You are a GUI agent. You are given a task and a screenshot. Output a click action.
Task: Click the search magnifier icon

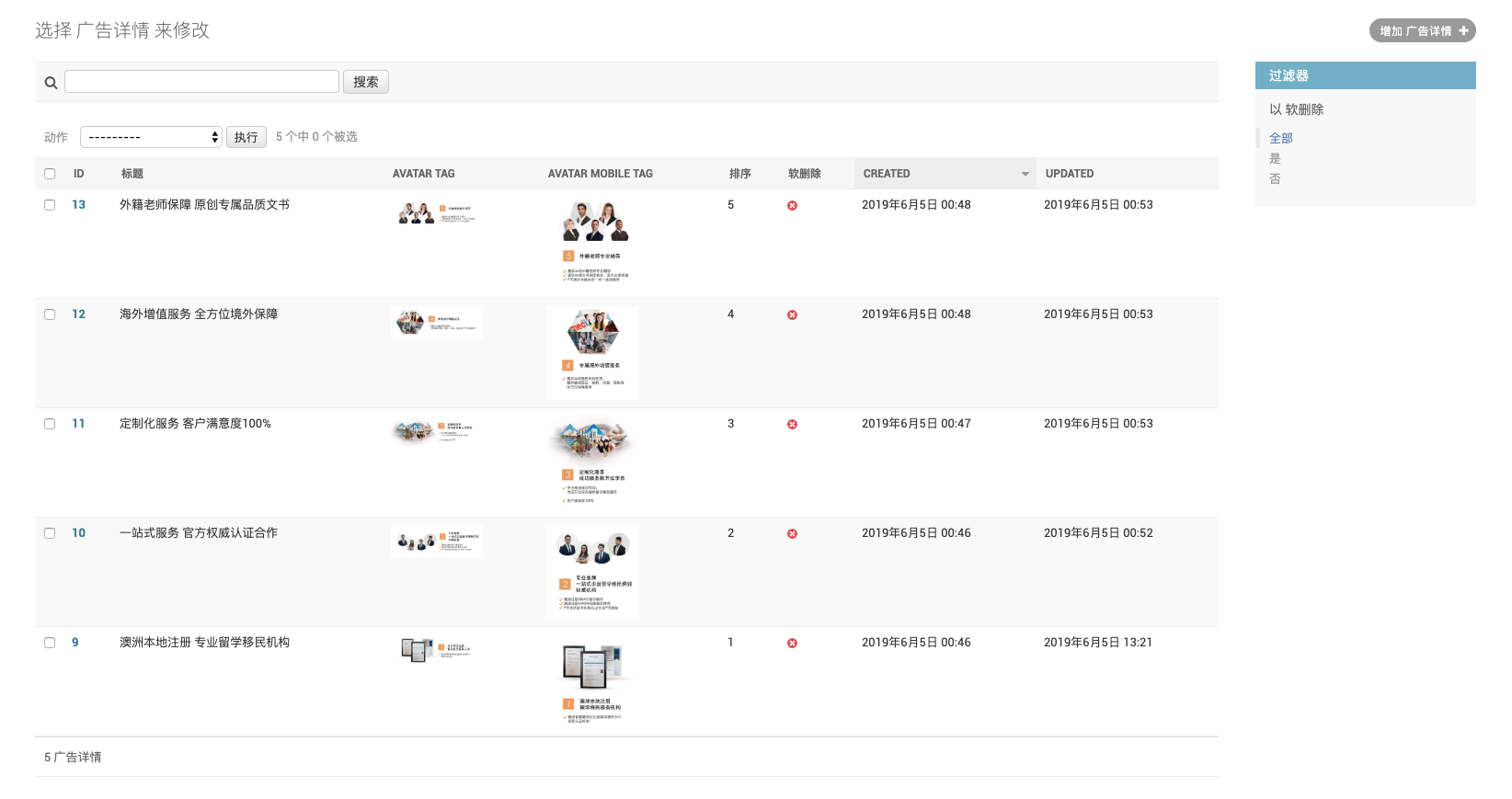(51, 83)
